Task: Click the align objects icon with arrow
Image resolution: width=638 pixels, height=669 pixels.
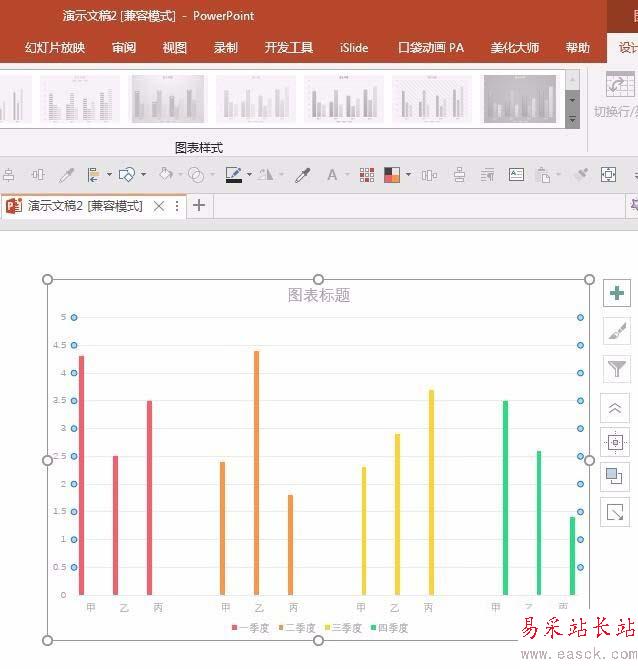Action: coord(93,175)
